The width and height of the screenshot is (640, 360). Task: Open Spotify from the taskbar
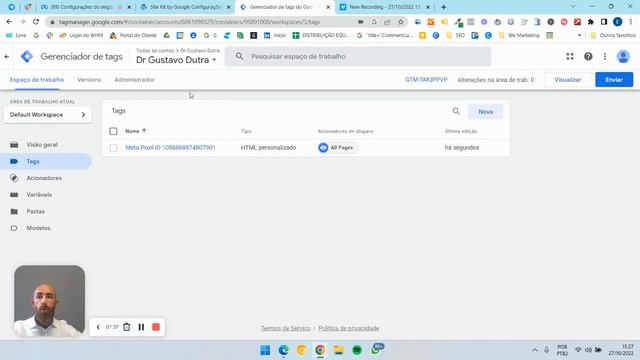click(357, 350)
